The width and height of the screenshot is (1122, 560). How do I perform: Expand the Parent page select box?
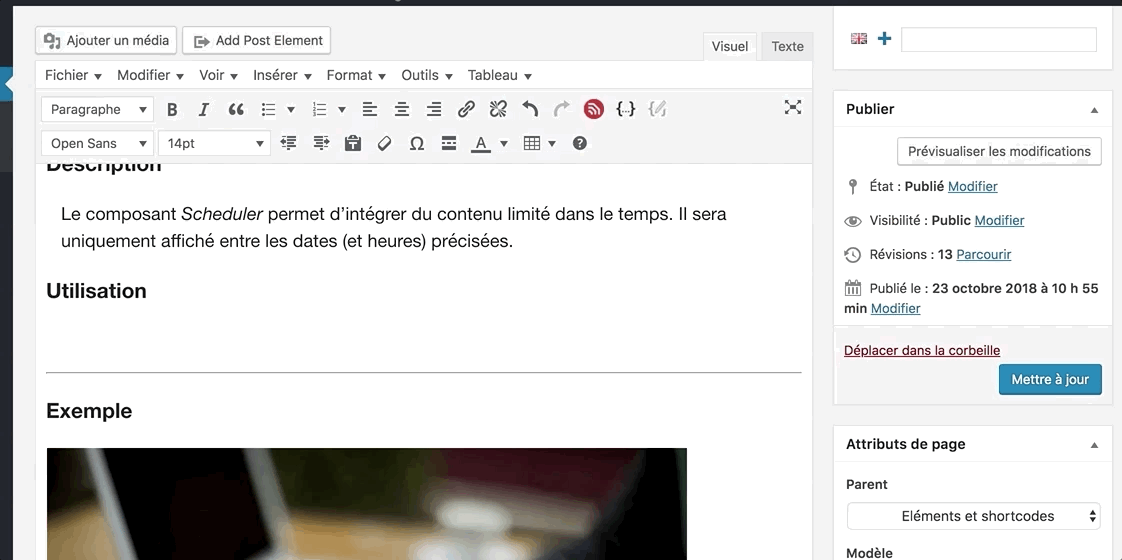click(x=973, y=516)
